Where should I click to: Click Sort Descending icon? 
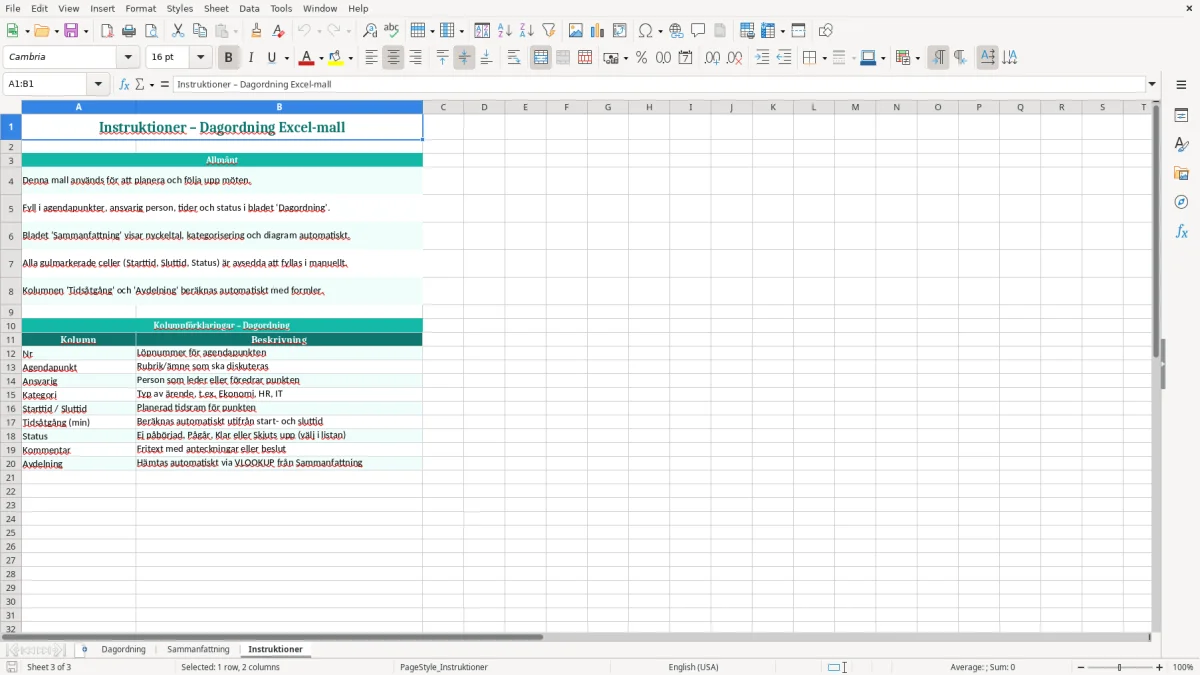(527, 31)
